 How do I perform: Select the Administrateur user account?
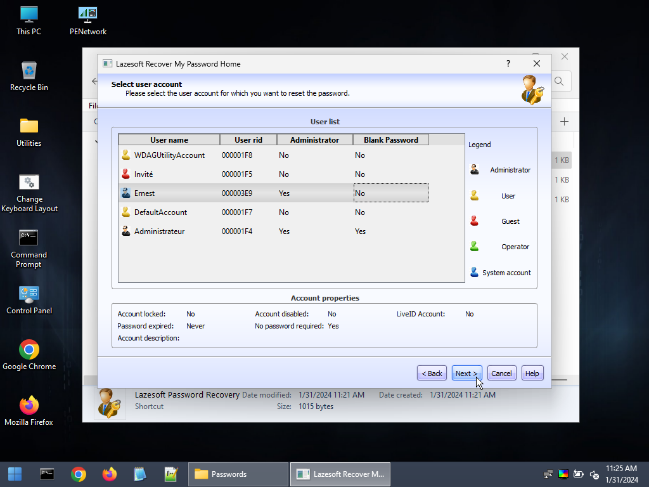click(274, 231)
